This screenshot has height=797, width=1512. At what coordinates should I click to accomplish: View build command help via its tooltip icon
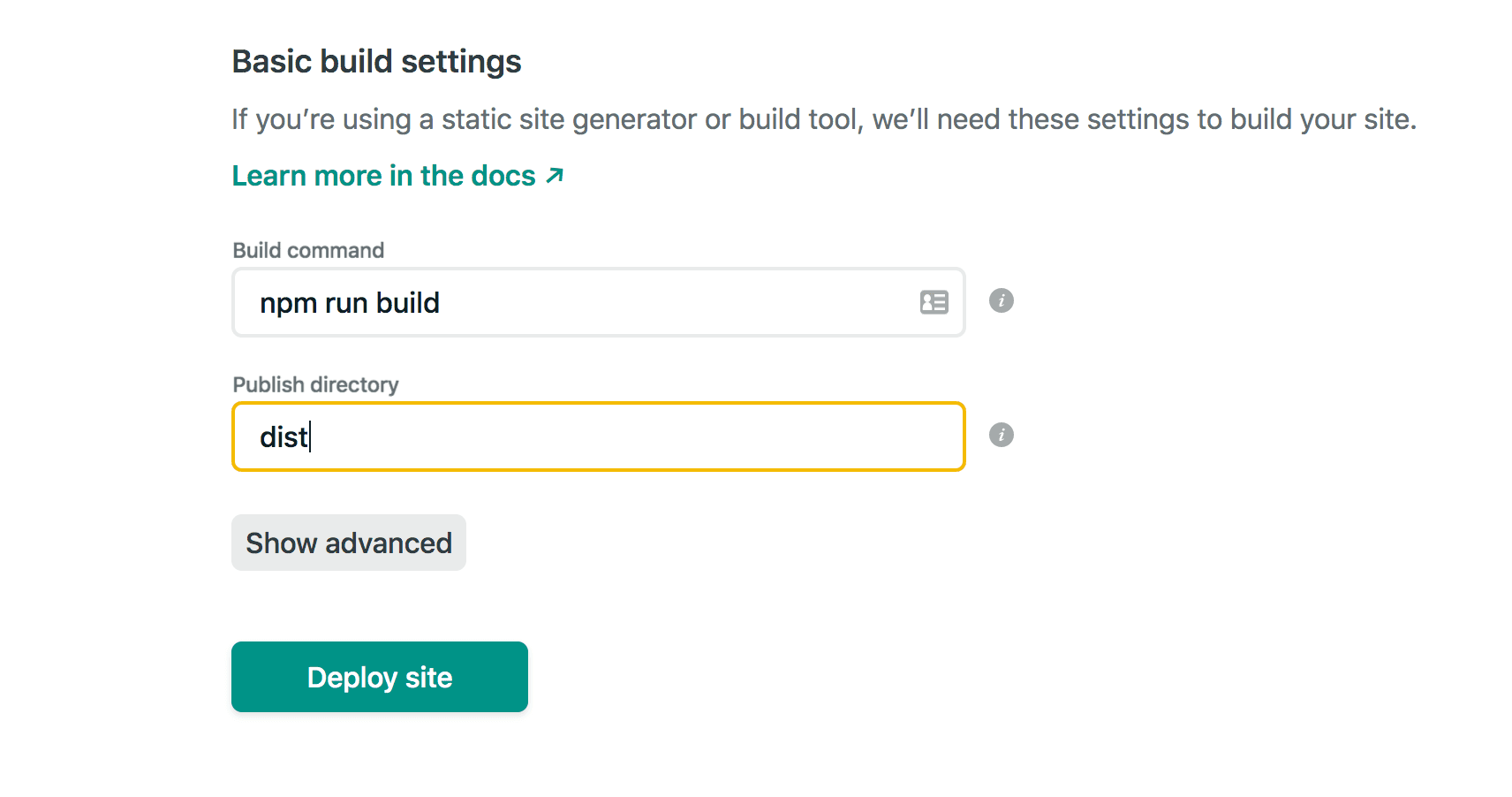(x=1001, y=300)
